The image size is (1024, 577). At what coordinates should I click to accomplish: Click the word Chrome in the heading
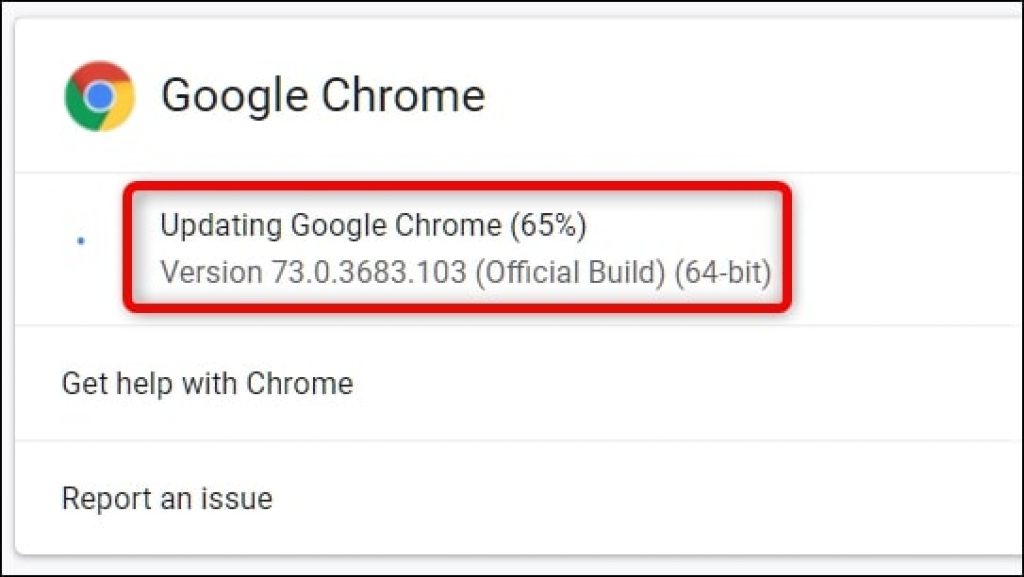point(404,95)
